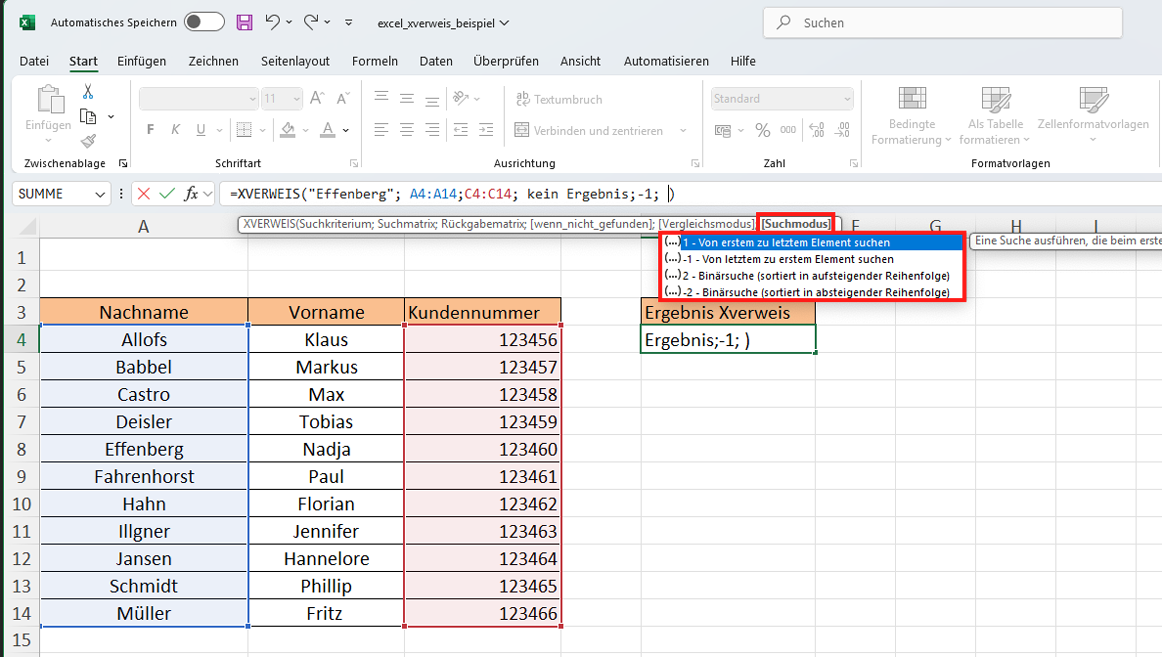Click the Orientation text angle icon
This screenshot has width=1162, height=657.
[x=461, y=98]
